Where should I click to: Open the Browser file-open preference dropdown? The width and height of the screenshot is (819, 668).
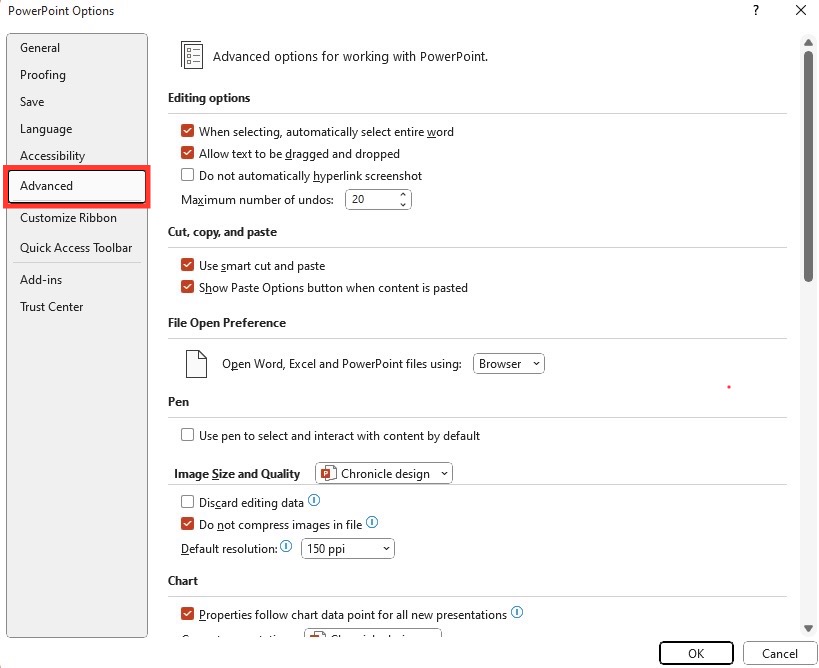[508, 364]
